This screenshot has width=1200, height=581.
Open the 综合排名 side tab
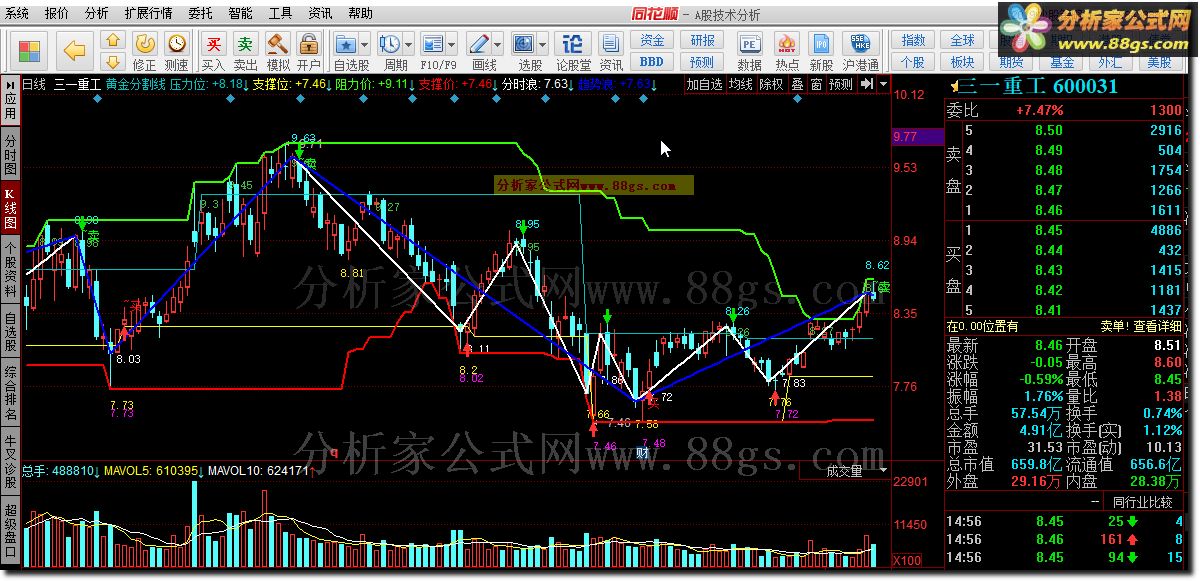(11, 394)
